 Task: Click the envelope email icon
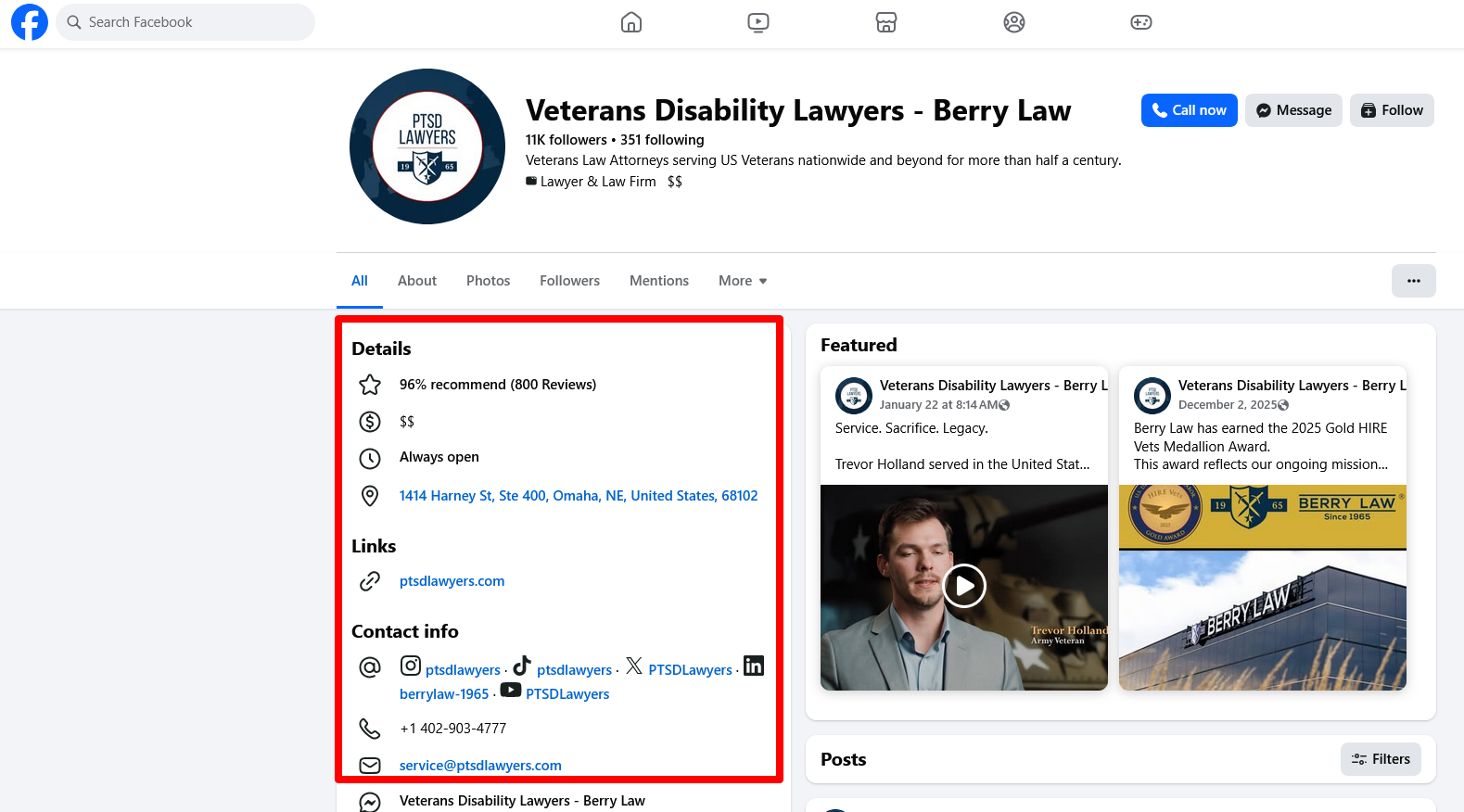(x=370, y=766)
